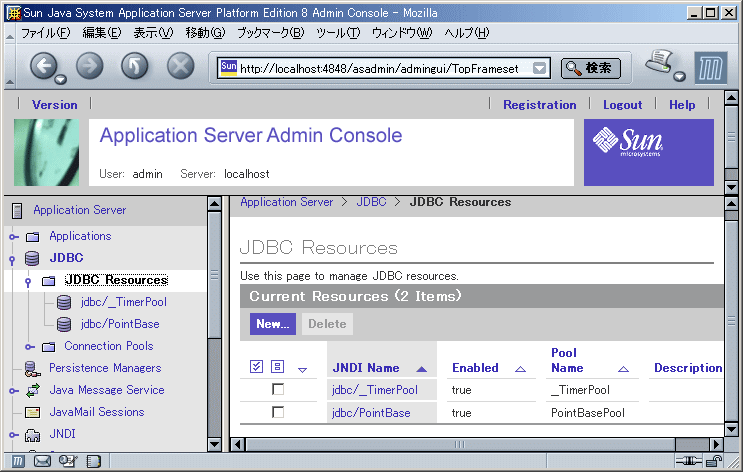
Task: Open the Help link
Action: point(682,105)
